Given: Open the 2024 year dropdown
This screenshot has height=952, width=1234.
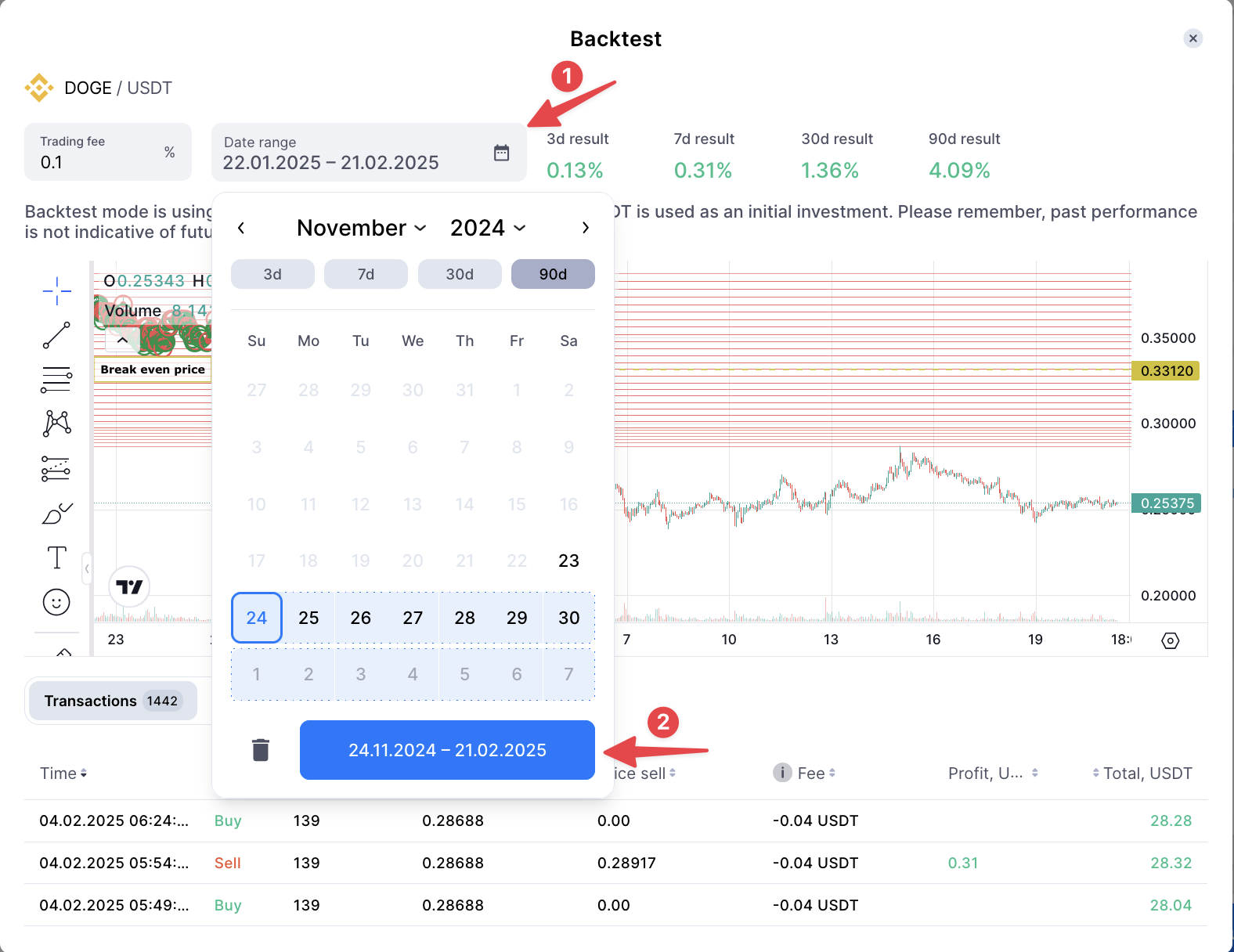Looking at the screenshot, I should tap(487, 228).
